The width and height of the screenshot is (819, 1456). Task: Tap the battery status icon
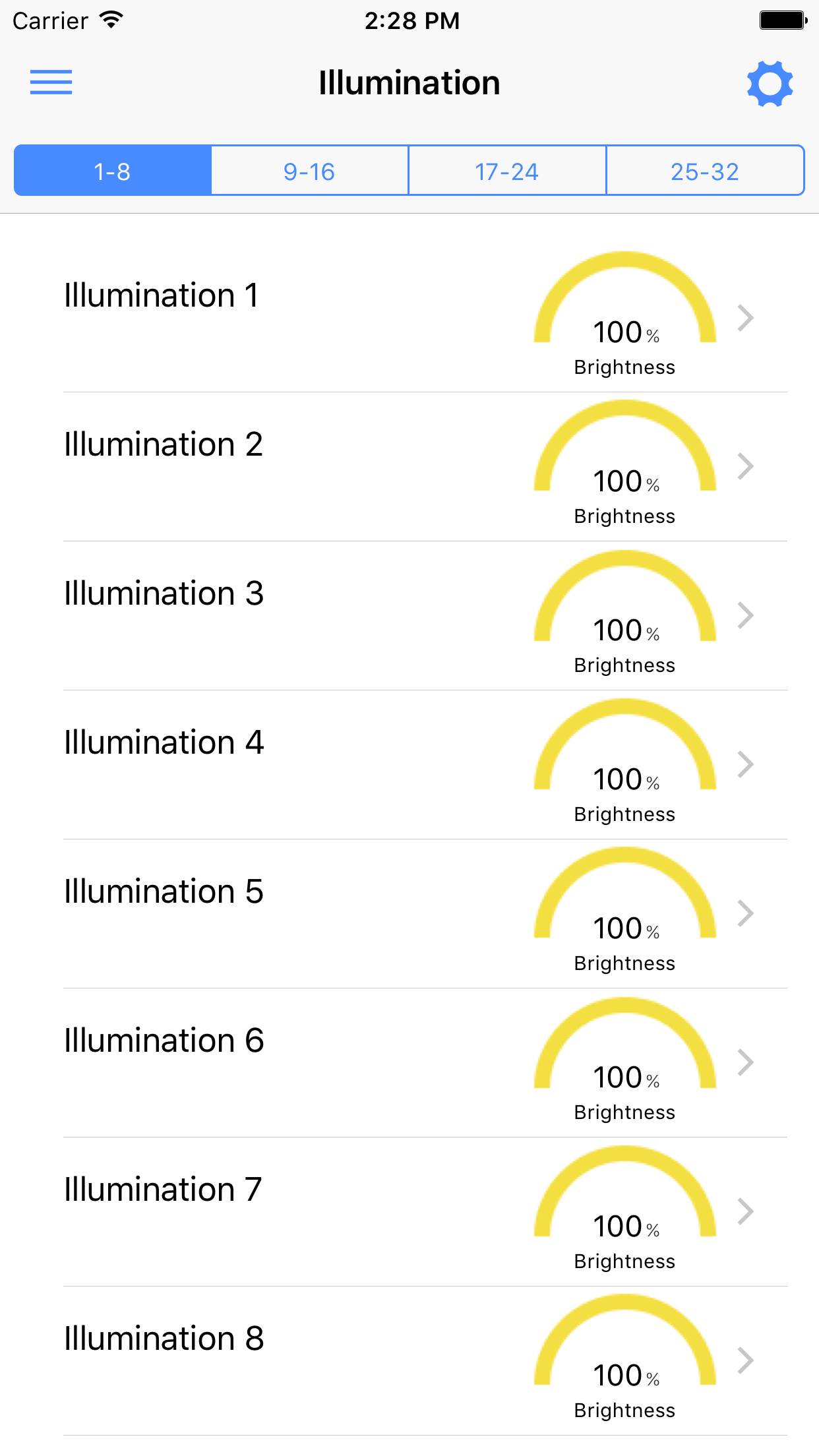[x=783, y=20]
